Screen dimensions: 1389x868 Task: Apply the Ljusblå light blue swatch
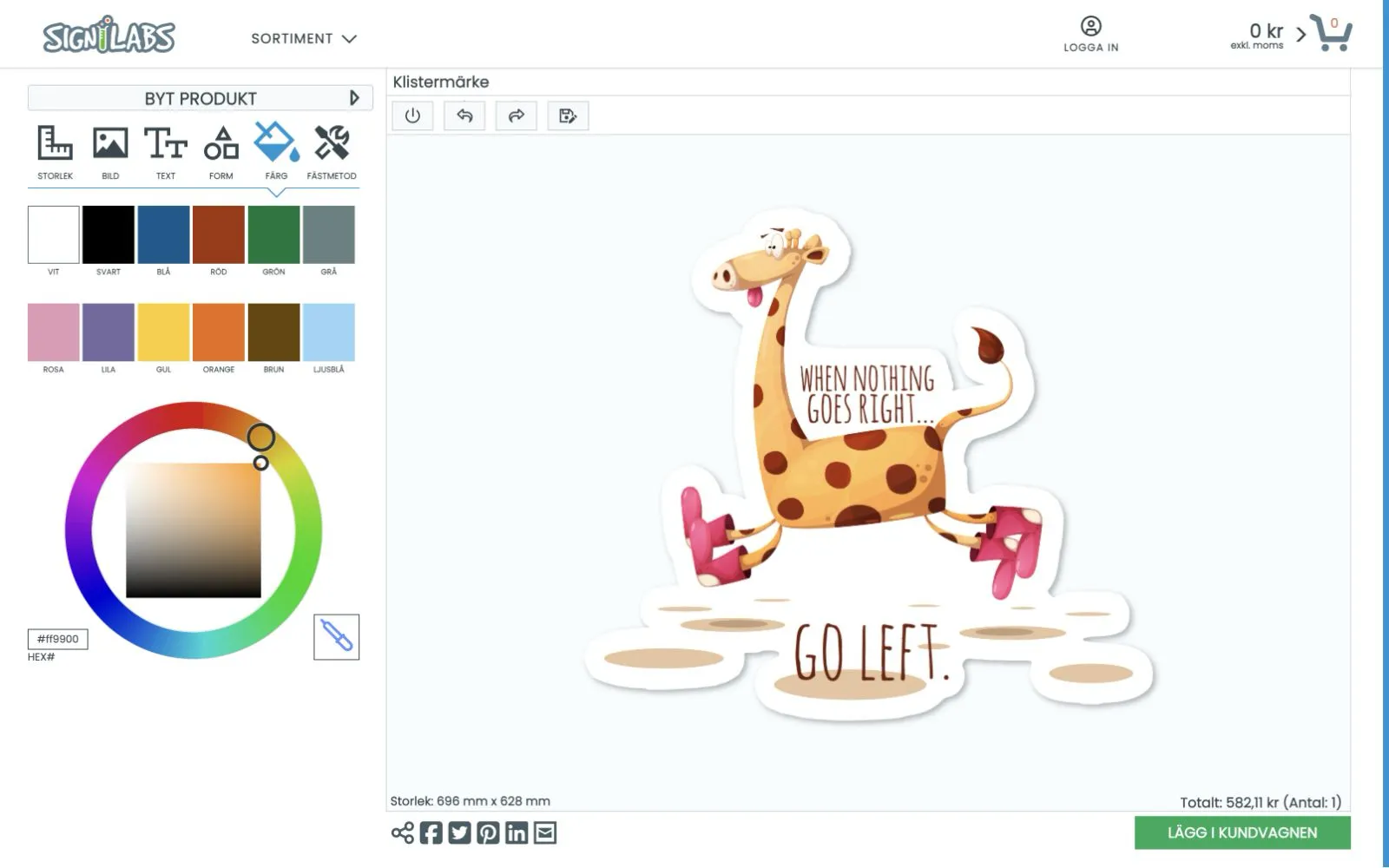point(329,332)
